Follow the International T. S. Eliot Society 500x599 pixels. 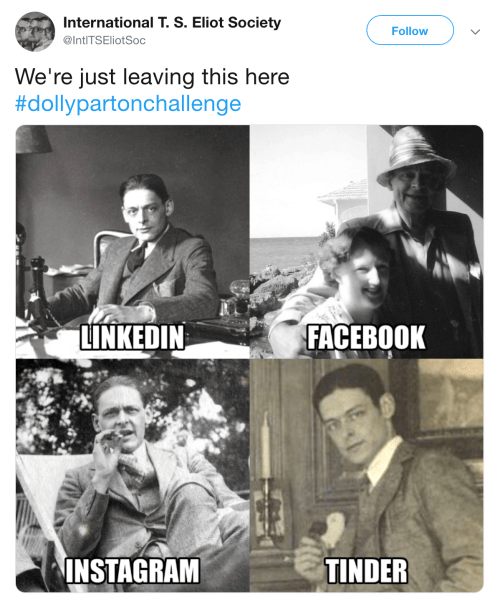coord(410,31)
